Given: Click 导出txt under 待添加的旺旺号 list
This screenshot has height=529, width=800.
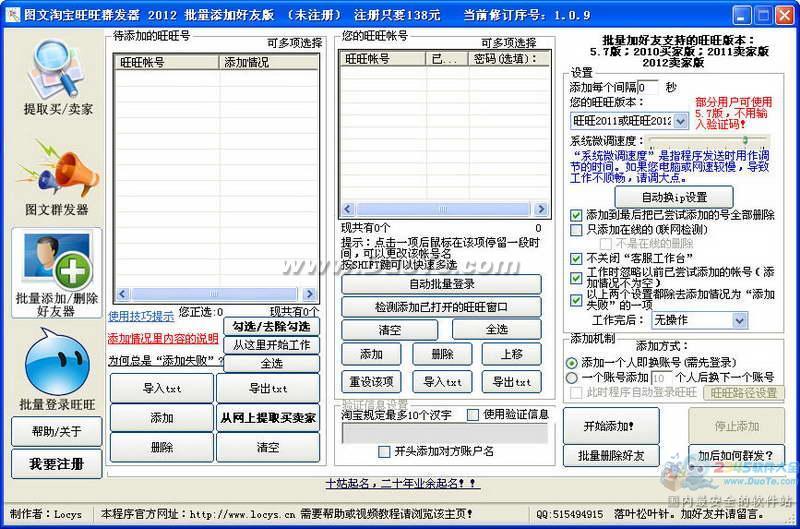Looking at the screenshot, I should (x=268, y=388).
